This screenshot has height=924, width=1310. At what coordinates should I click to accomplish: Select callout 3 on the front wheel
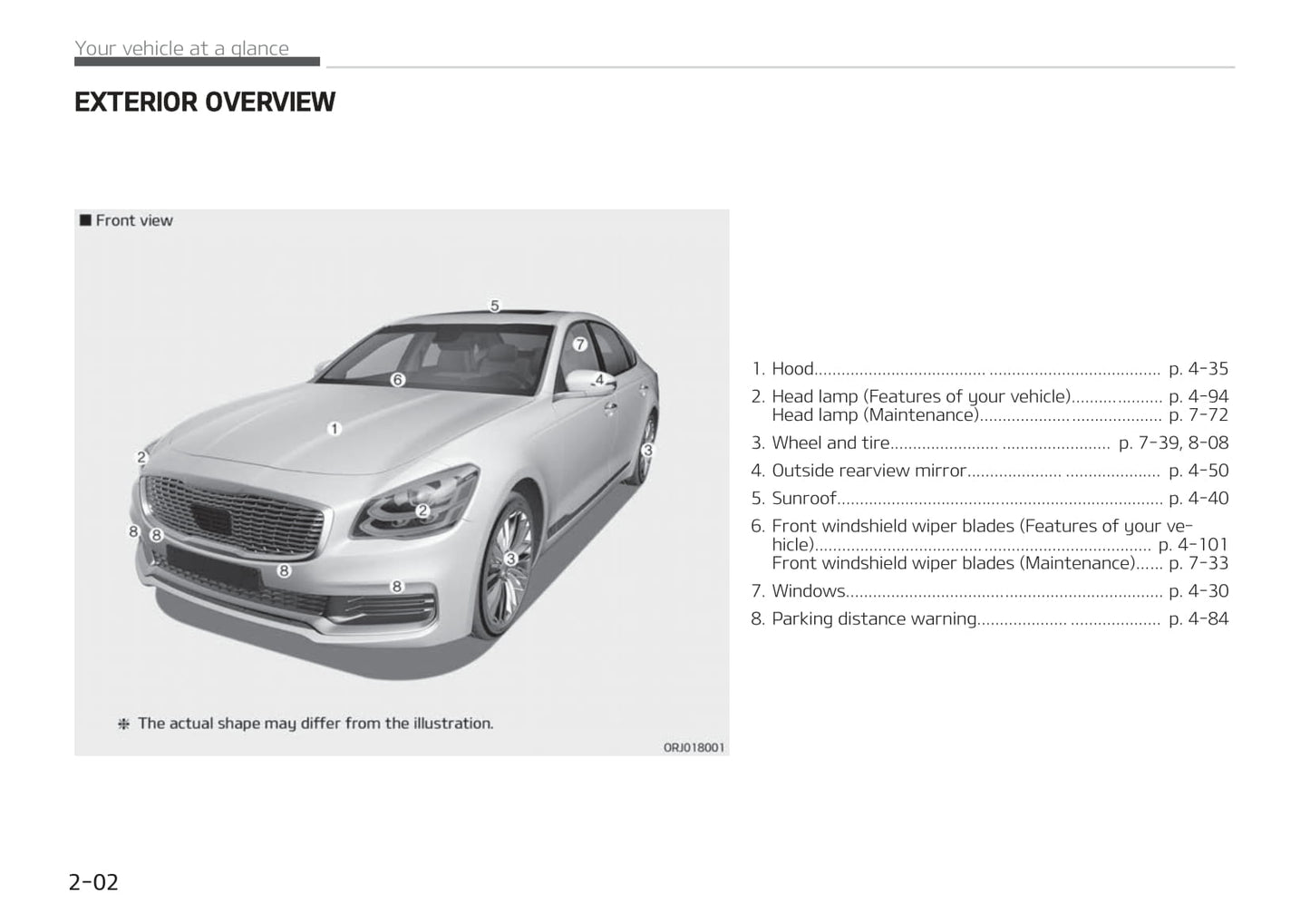(x=510, y=559)
